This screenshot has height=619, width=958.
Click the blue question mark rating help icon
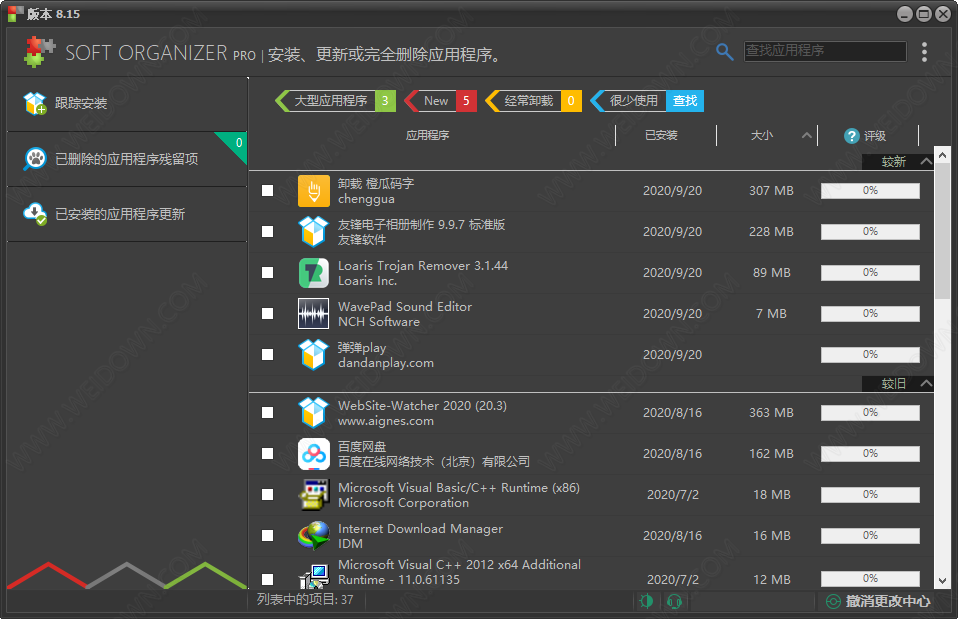coord(851,136)
